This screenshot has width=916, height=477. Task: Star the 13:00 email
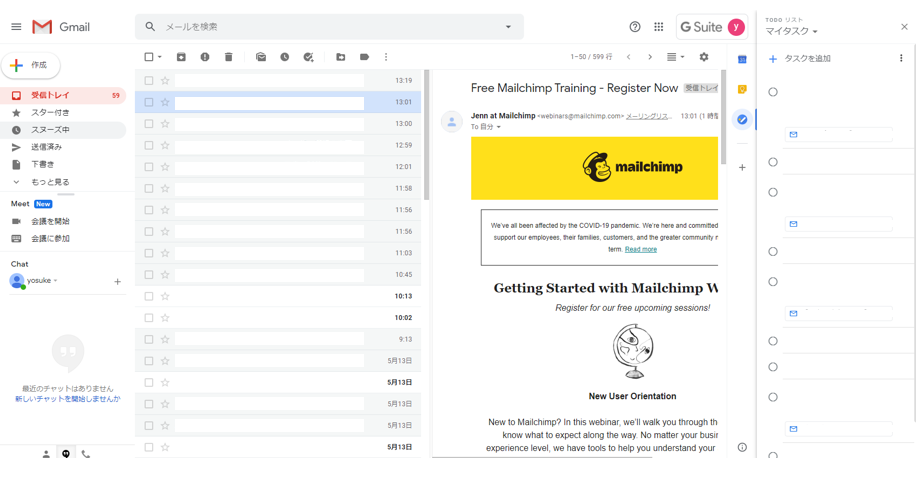point(165,124)
